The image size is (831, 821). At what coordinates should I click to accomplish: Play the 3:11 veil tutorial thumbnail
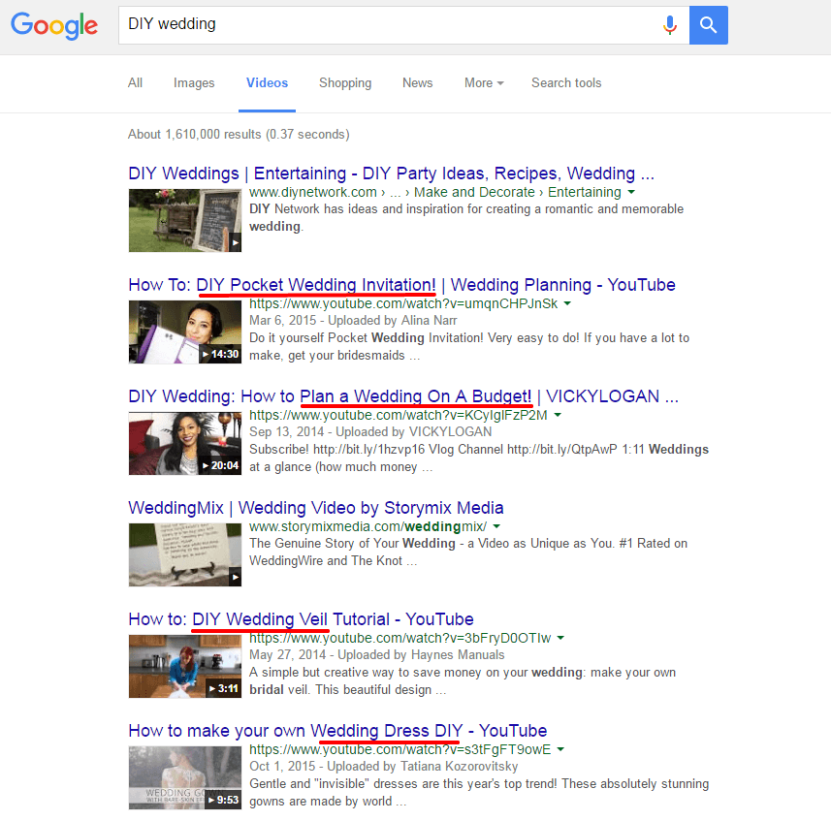coord(185,666)
